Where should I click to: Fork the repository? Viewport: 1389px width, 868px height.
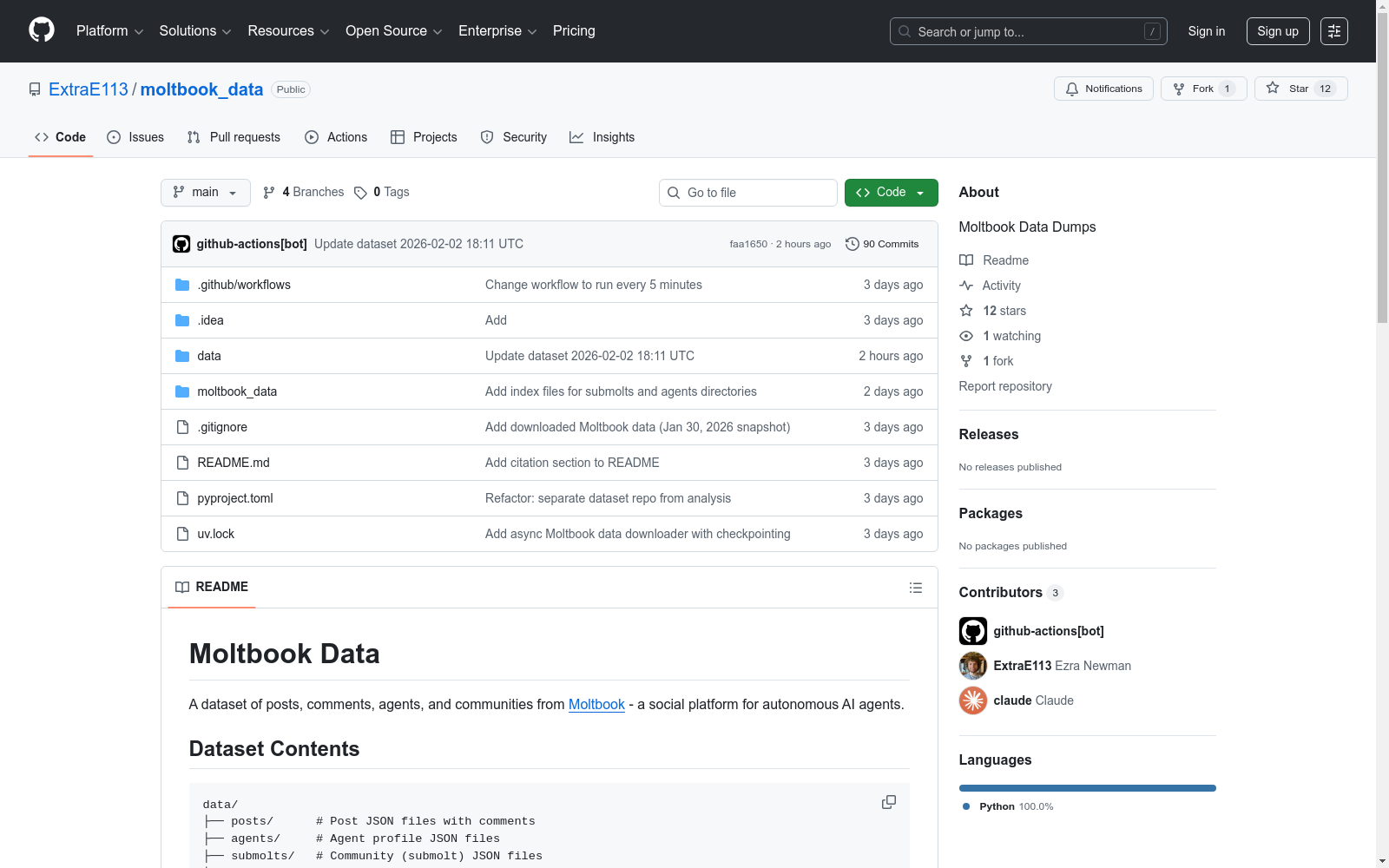point(1203,89)
